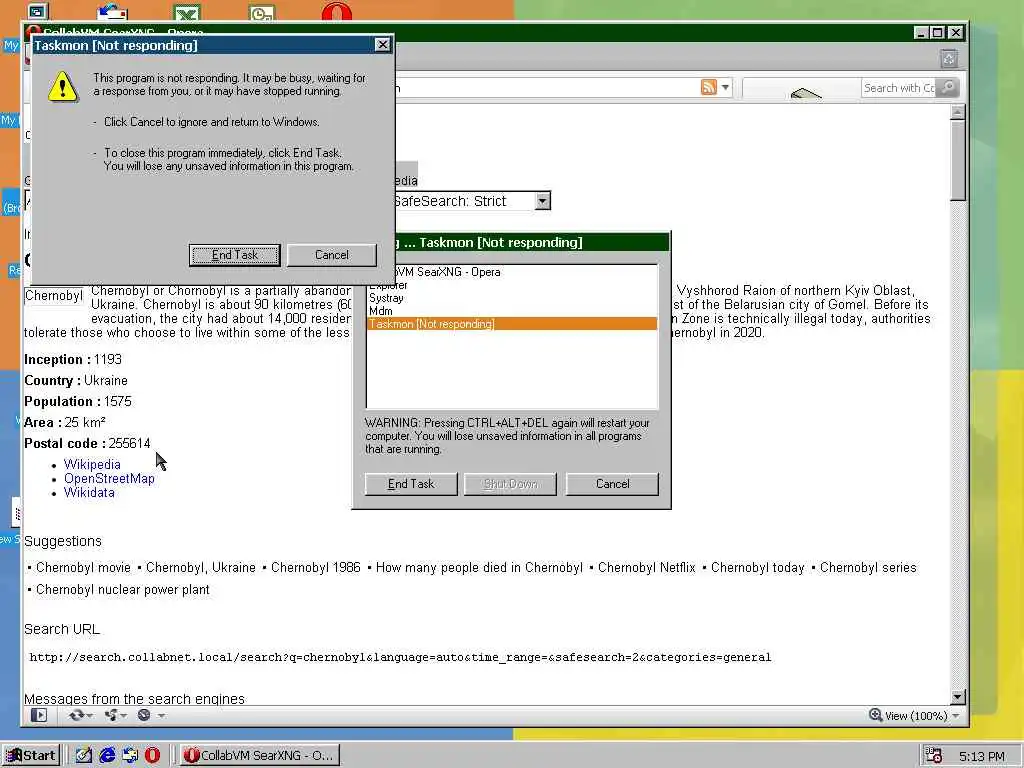Click the Chernobyl infobox image placeholder

[54, 296]
